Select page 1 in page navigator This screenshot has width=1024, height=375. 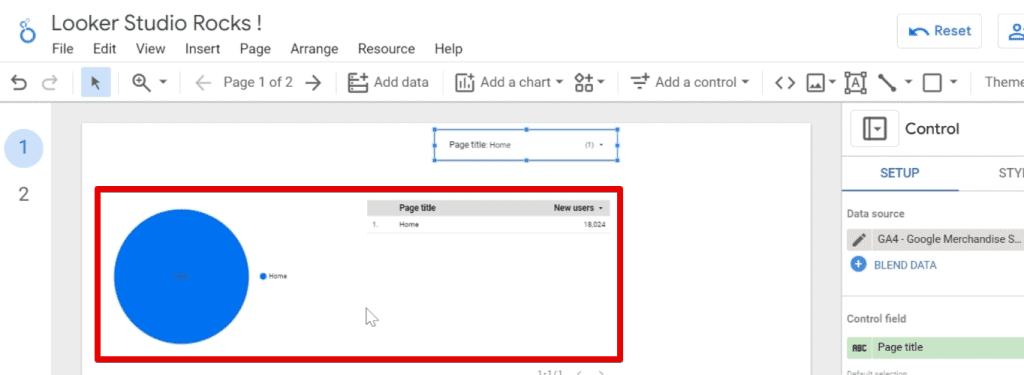pyautogui.click(x=24, y=148)
